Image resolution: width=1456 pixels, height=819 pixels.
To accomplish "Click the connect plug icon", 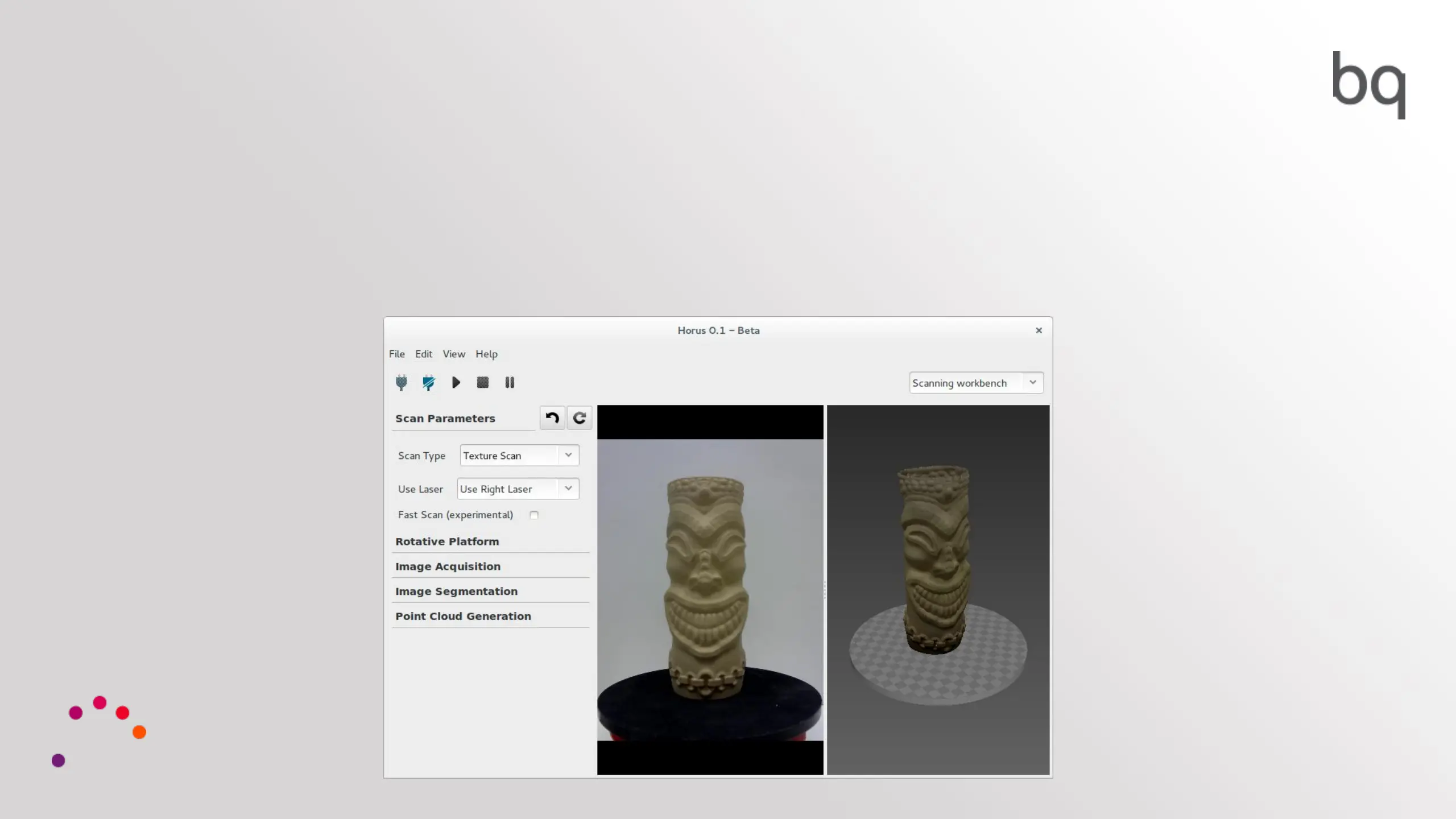I will (401, 382).
